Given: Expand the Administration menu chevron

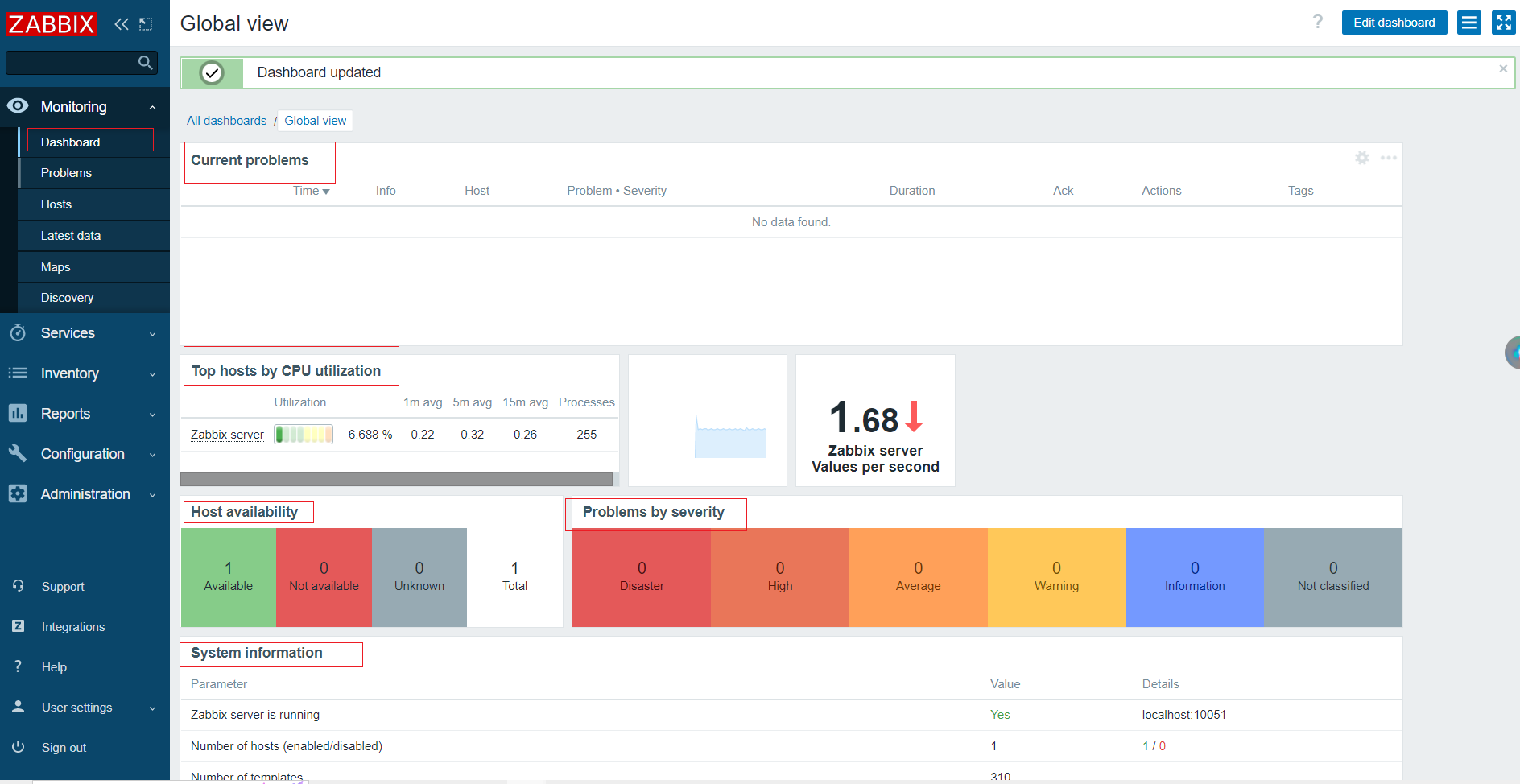Looking at the screenshot, I should [153, 495].
